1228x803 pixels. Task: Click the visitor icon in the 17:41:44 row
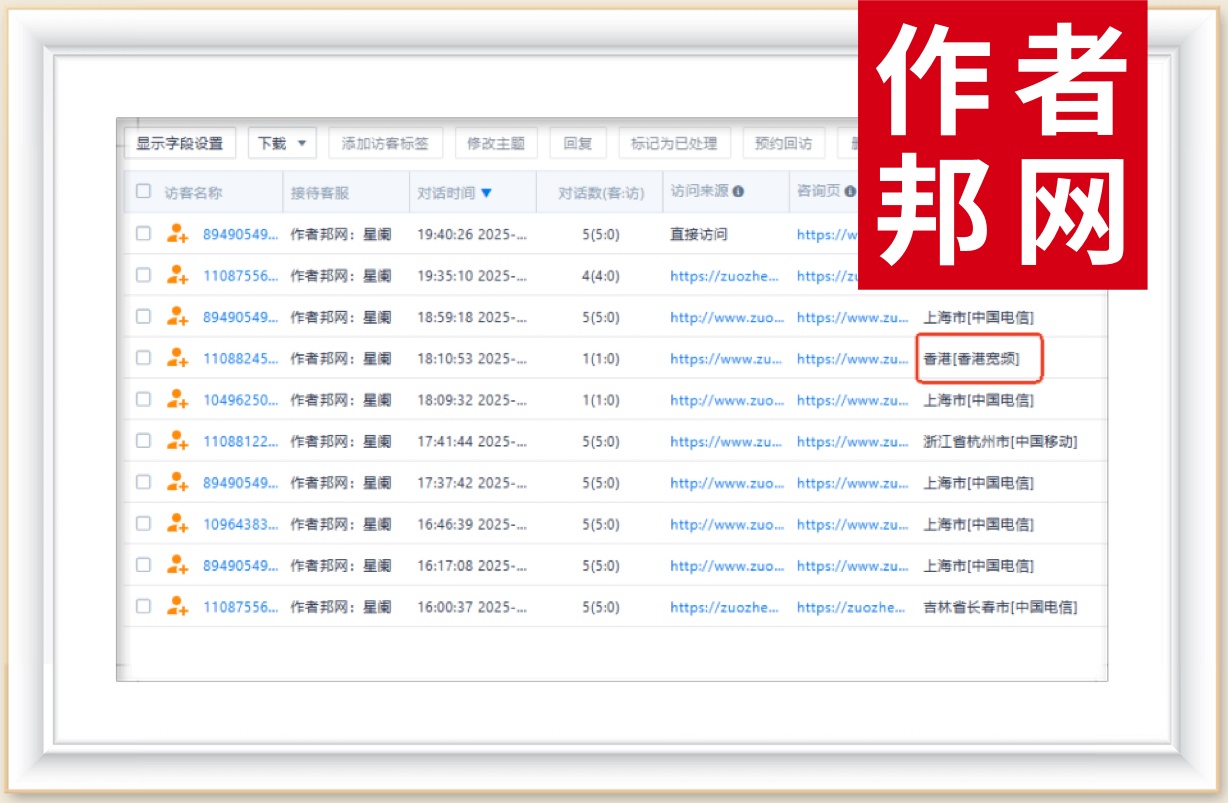[x=177, y=441]
